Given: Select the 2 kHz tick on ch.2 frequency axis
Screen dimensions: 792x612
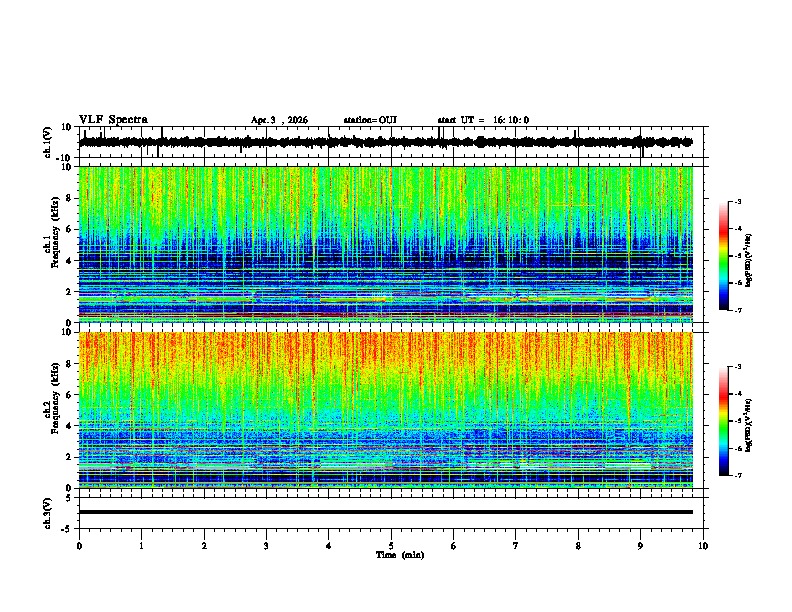Looking at the screenshot, I should click(x=69, y=457).
